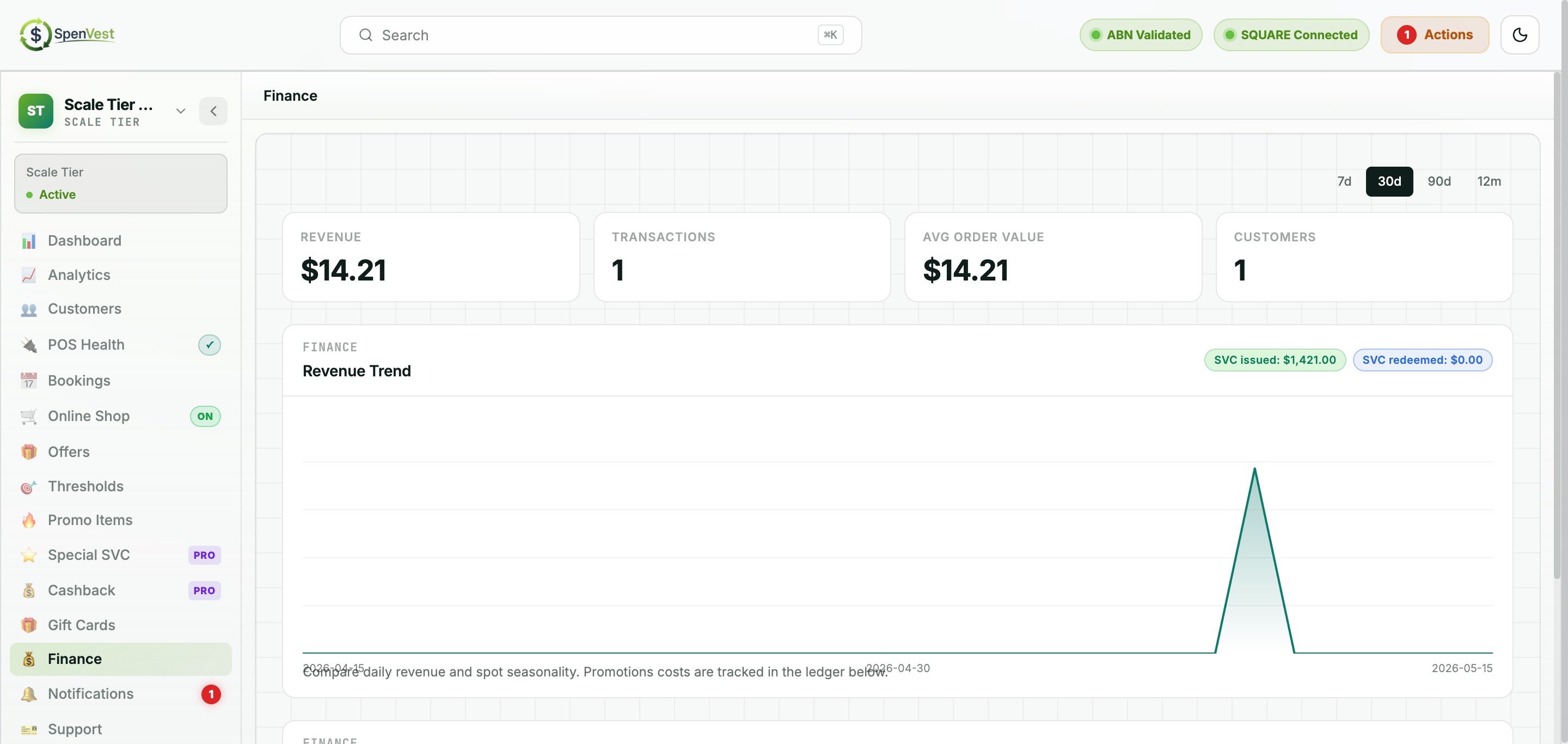This screenshot has height=744, width=1568.
Task: Click the Online Shop cart icon
Action: coord(29,416)
